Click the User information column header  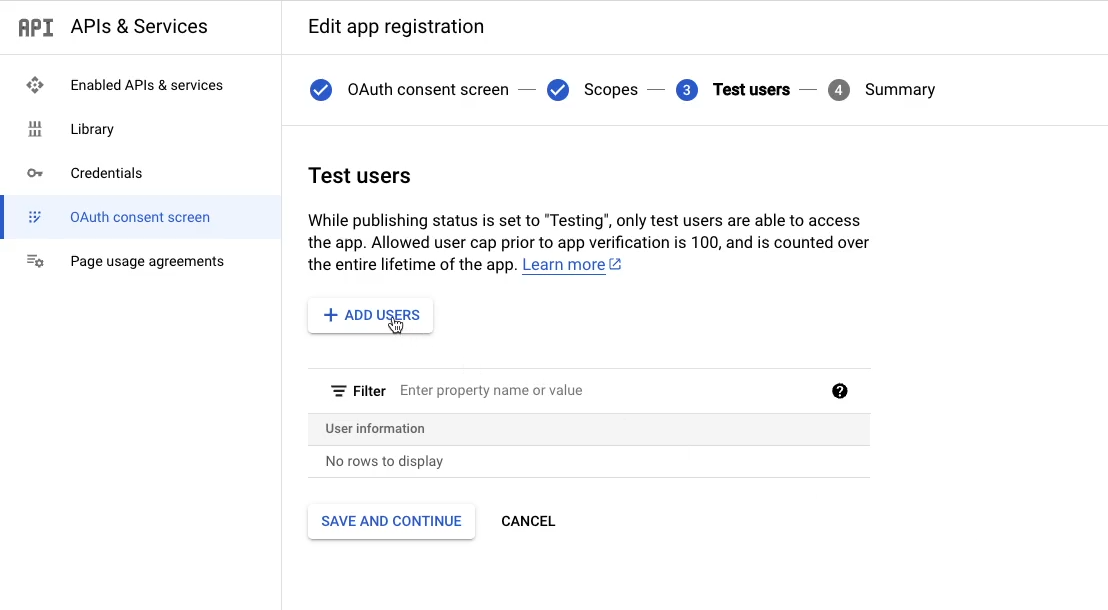pos(375,428)
